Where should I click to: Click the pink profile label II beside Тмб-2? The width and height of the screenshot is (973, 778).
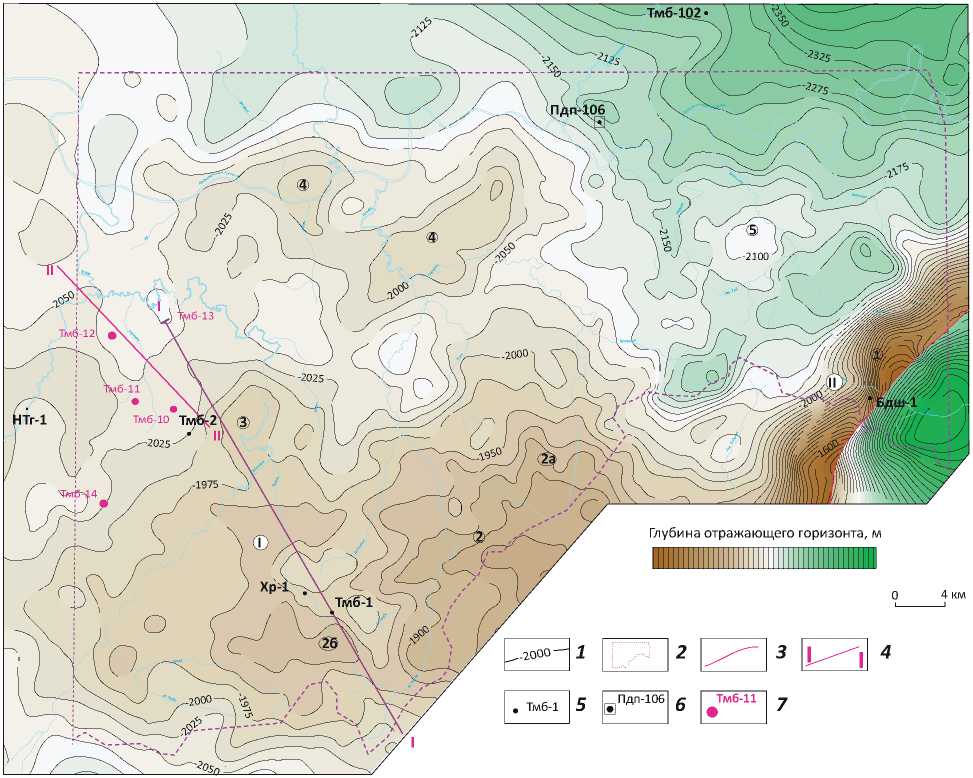click(217, 436)
